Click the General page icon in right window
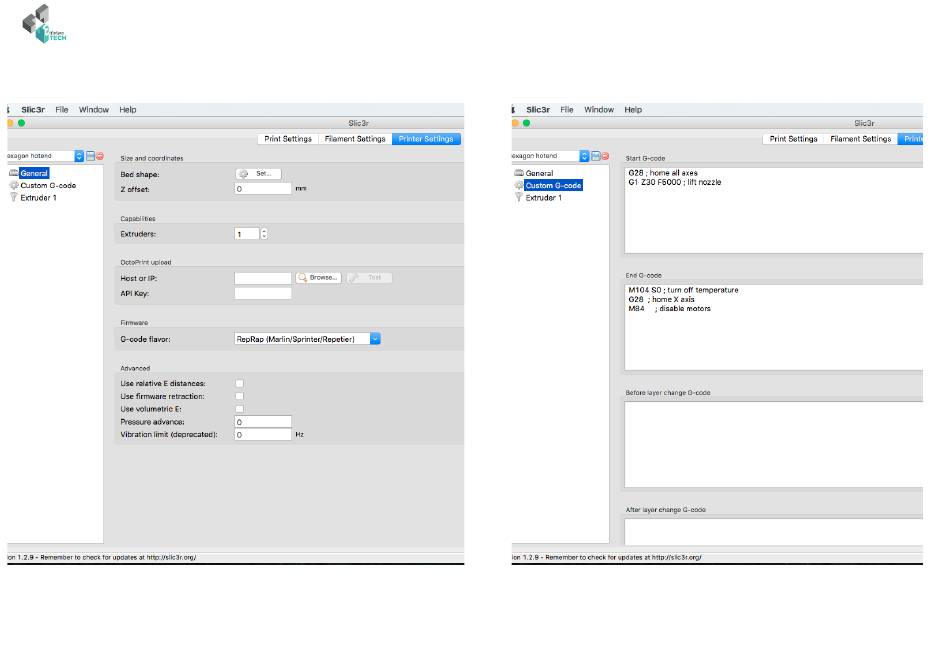This screenshot has width=950, height=667. [519, 173]
